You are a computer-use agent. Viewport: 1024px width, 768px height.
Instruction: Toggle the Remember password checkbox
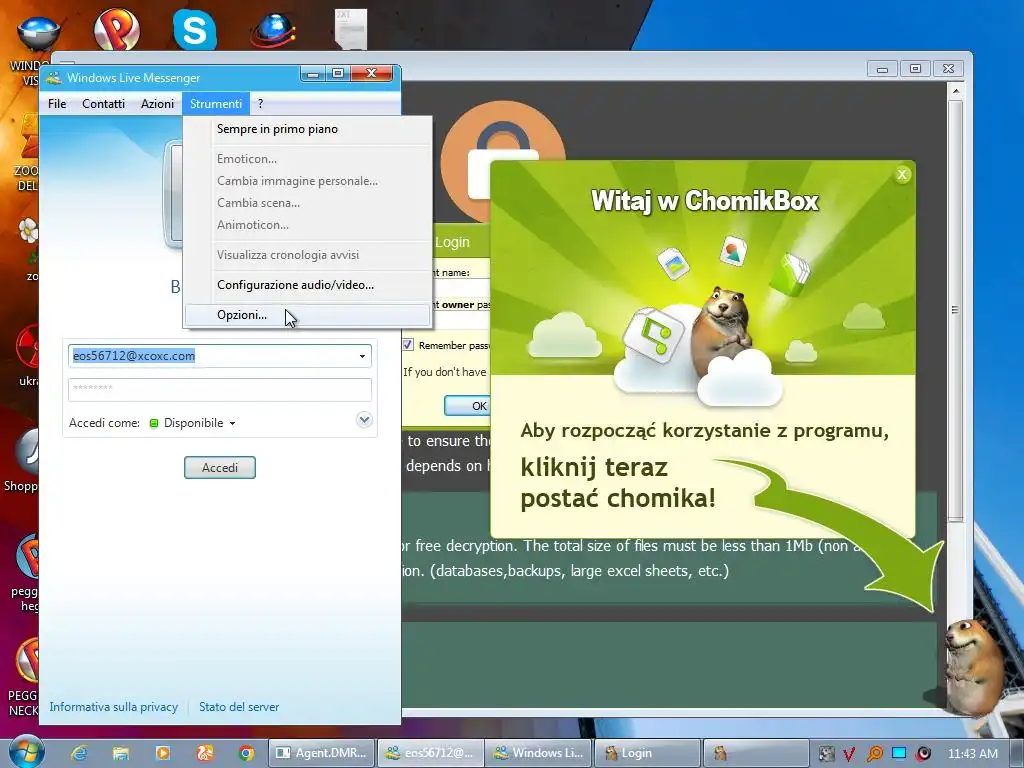tap(408, 345)
